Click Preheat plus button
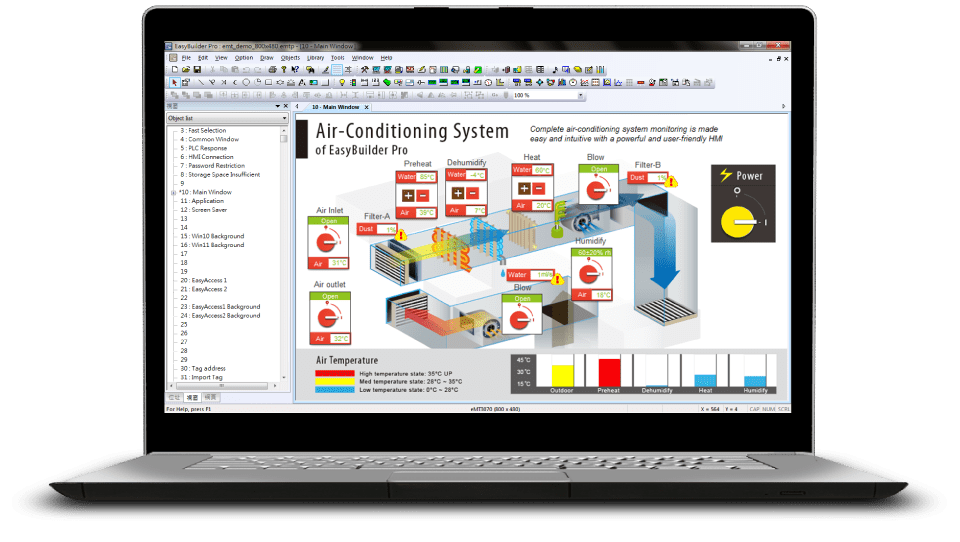The height and width of the screenshot is (542, 960). (x=408, y=196)
